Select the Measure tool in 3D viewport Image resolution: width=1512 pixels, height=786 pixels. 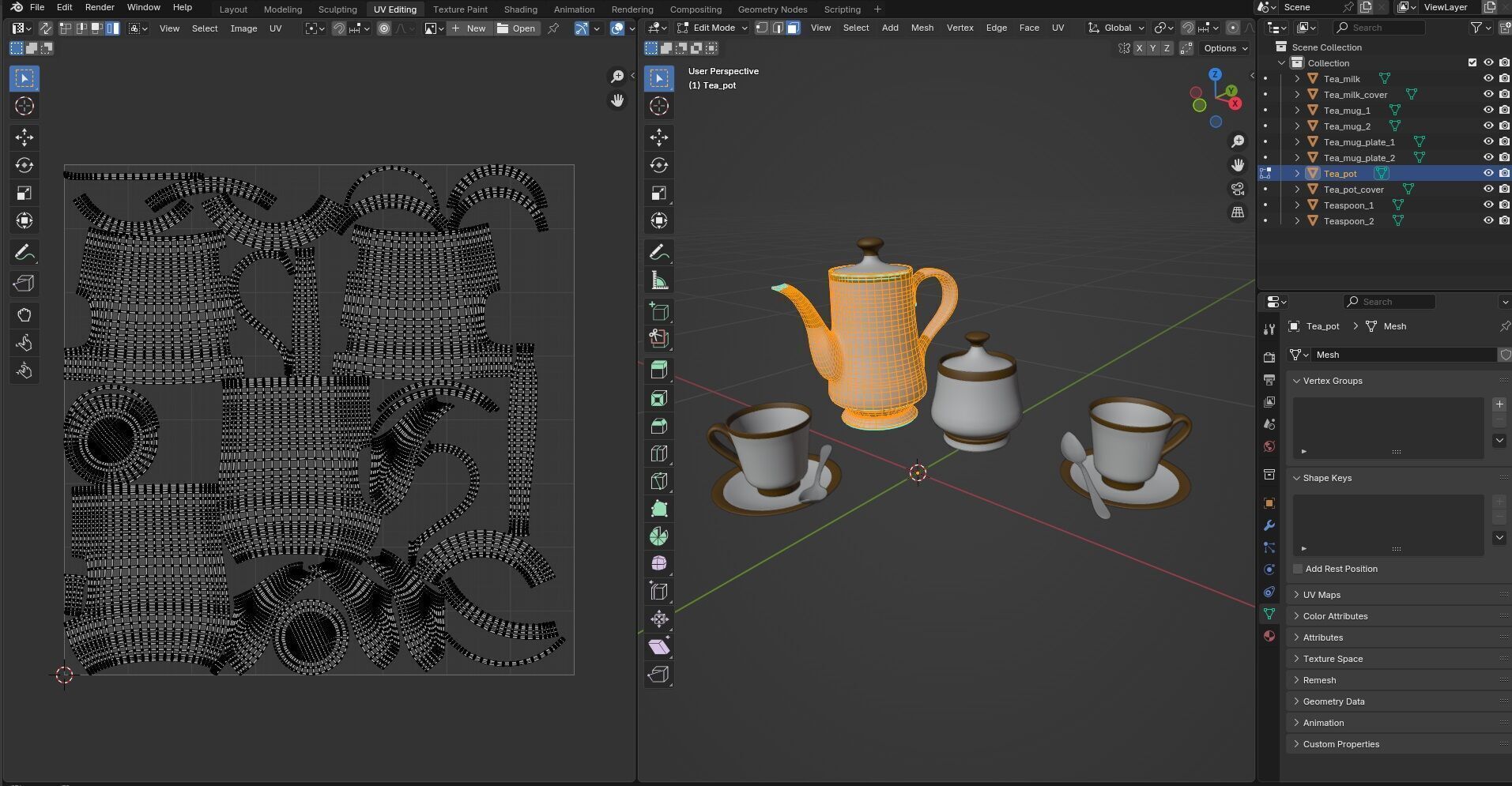pyautogui.click(x=658, y=280)
